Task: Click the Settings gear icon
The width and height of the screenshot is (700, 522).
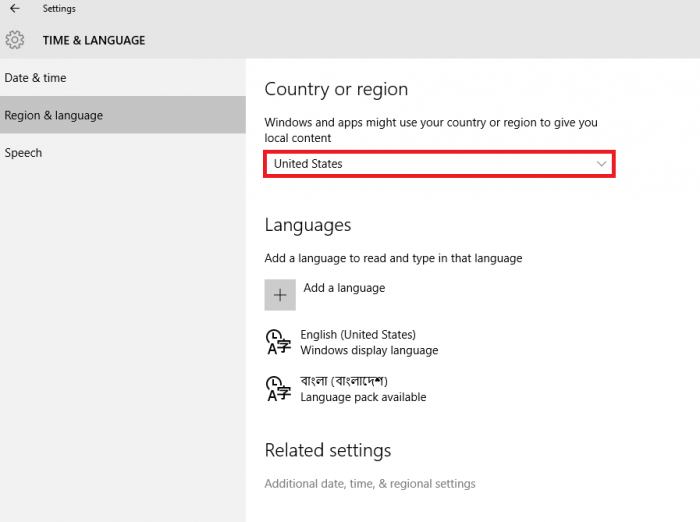Action: tap(15, 40)
